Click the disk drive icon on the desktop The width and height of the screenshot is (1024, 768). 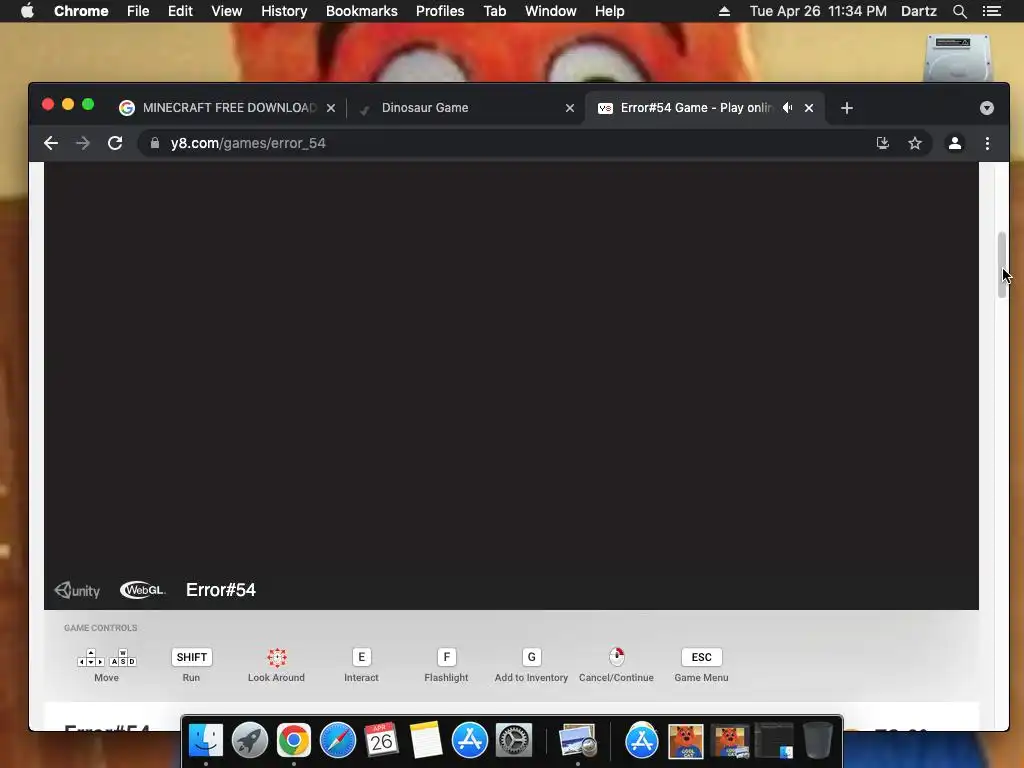point(957,57)
